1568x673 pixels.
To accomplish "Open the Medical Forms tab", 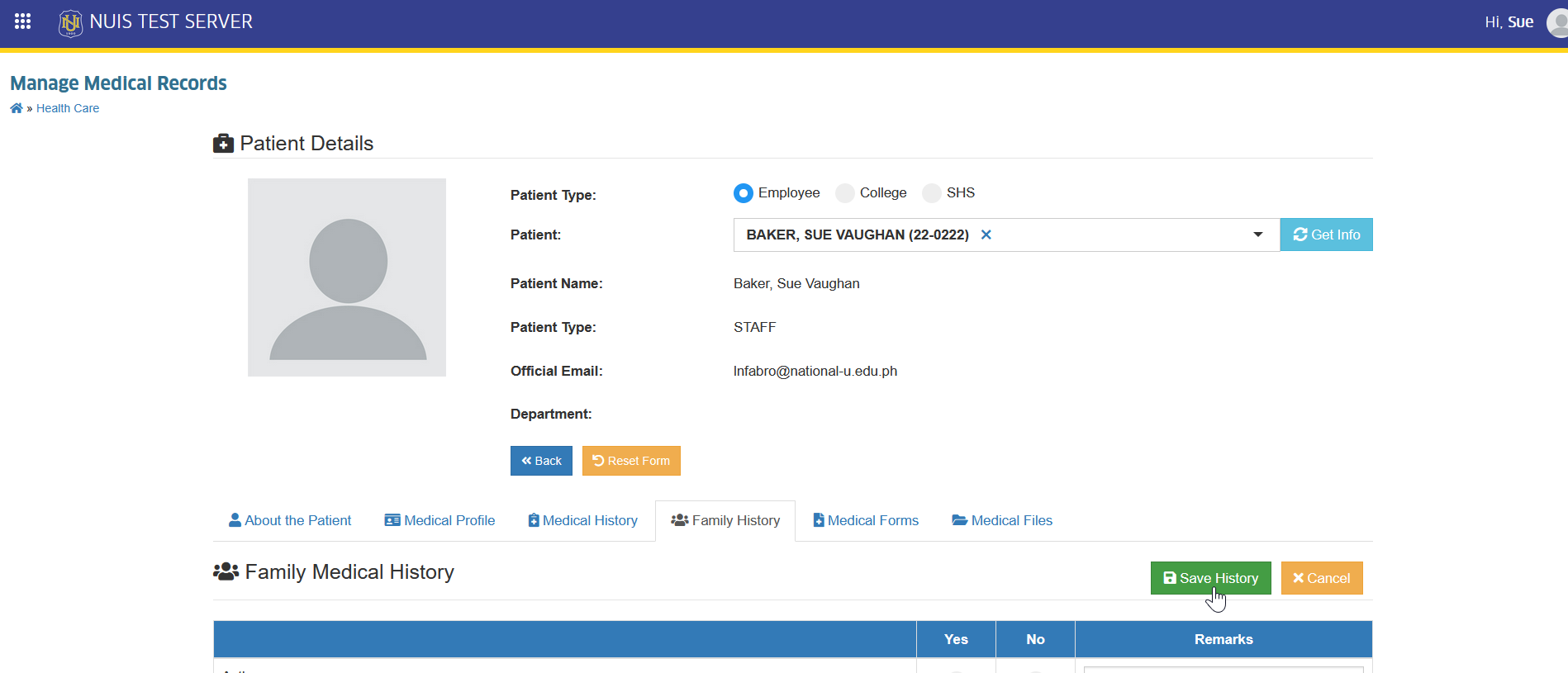I will coord(866,520).
